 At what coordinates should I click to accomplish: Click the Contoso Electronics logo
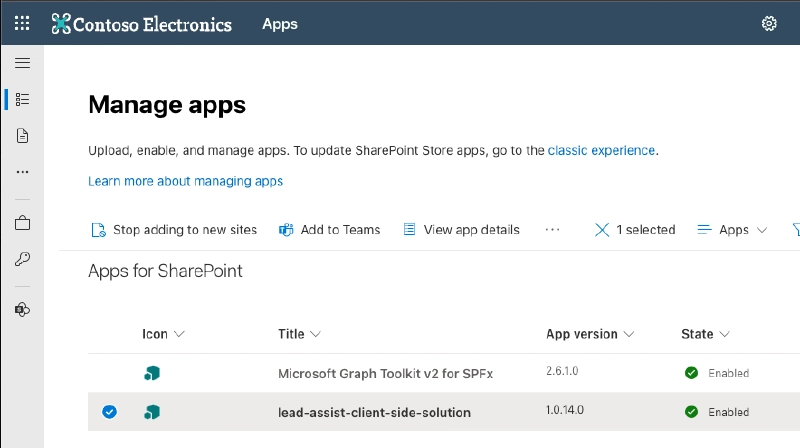tap(142, 24)
